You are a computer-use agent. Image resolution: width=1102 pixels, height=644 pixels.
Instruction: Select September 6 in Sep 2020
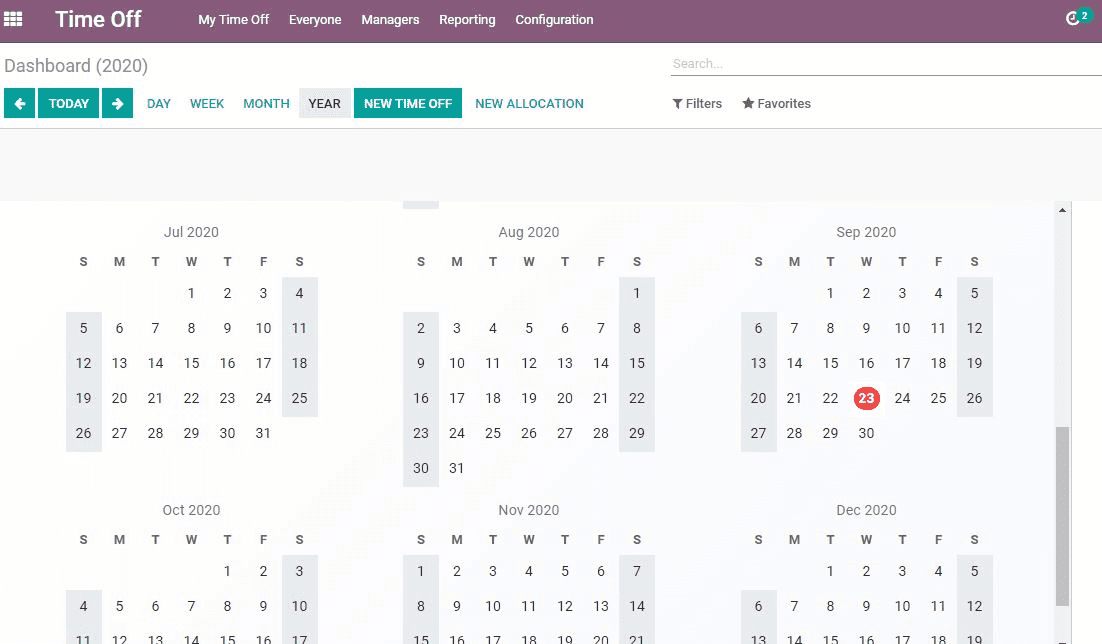(x=758, y=328)
